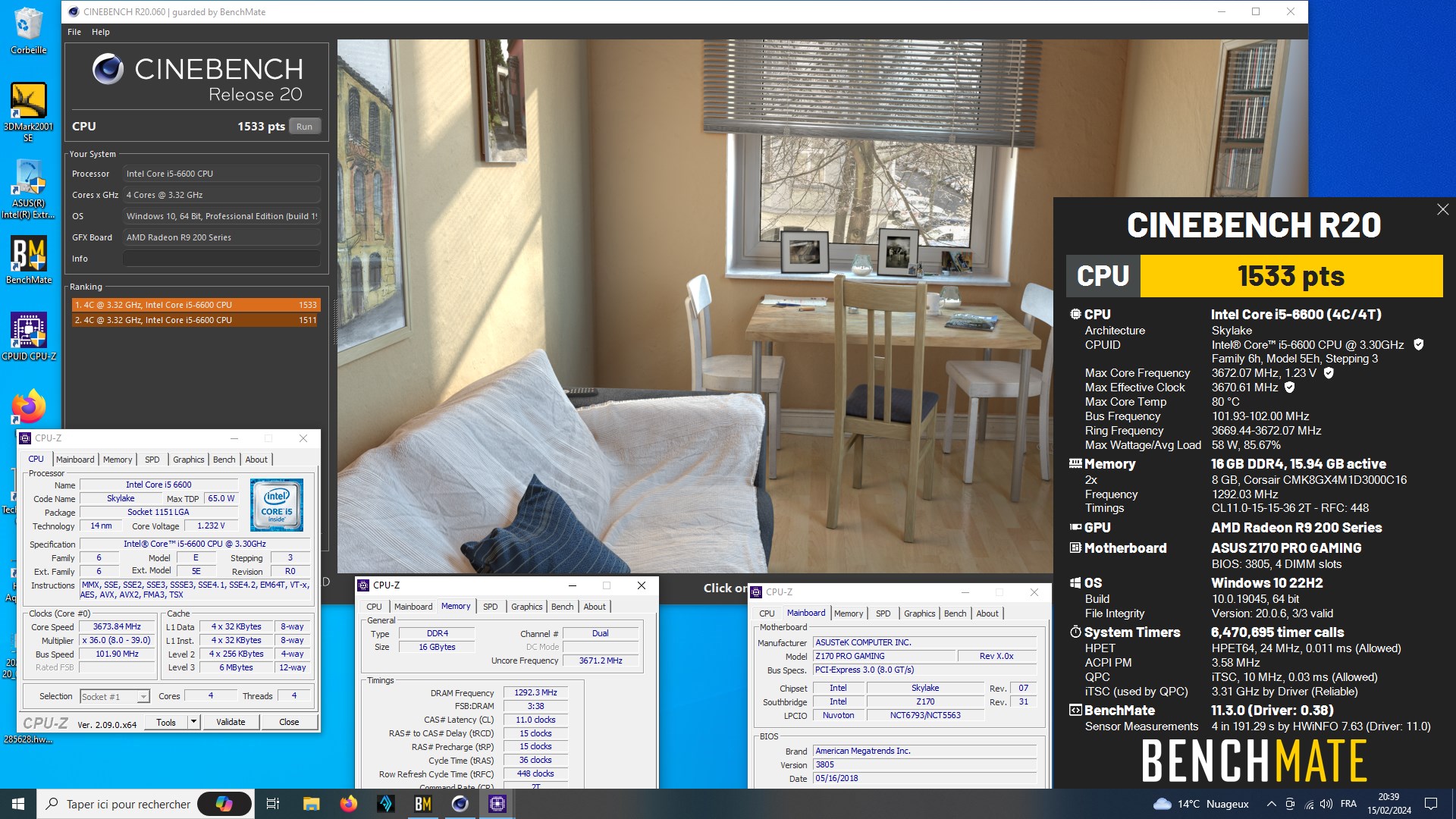Show hidden tray icons with the chevron
Image resolution: width=1456 pixels, height=819 pixels.
[x=1271, y=804]
